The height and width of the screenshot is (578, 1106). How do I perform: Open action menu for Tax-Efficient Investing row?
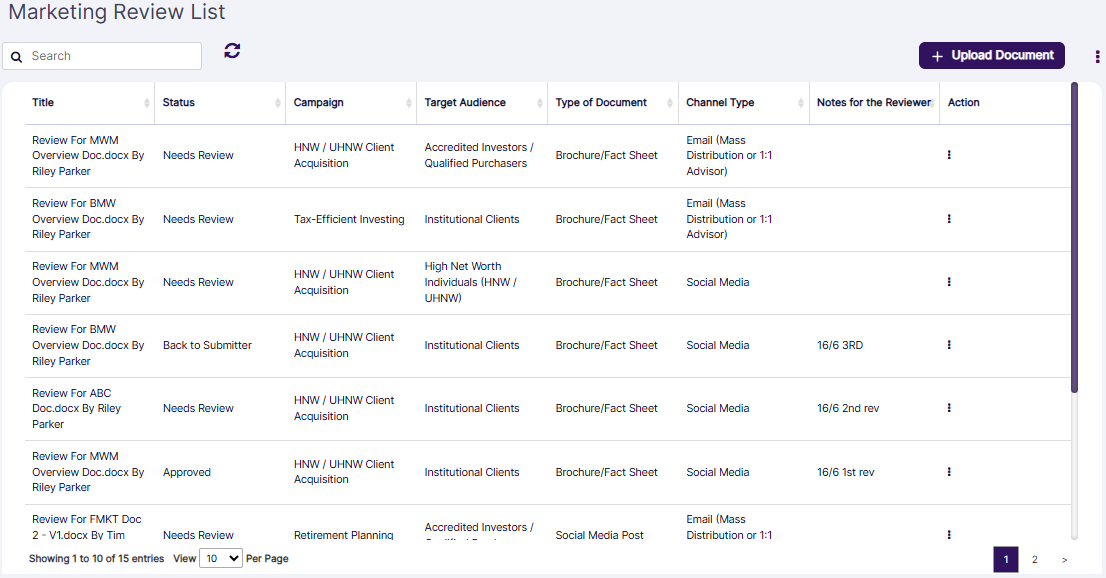[x=948, y=218]
